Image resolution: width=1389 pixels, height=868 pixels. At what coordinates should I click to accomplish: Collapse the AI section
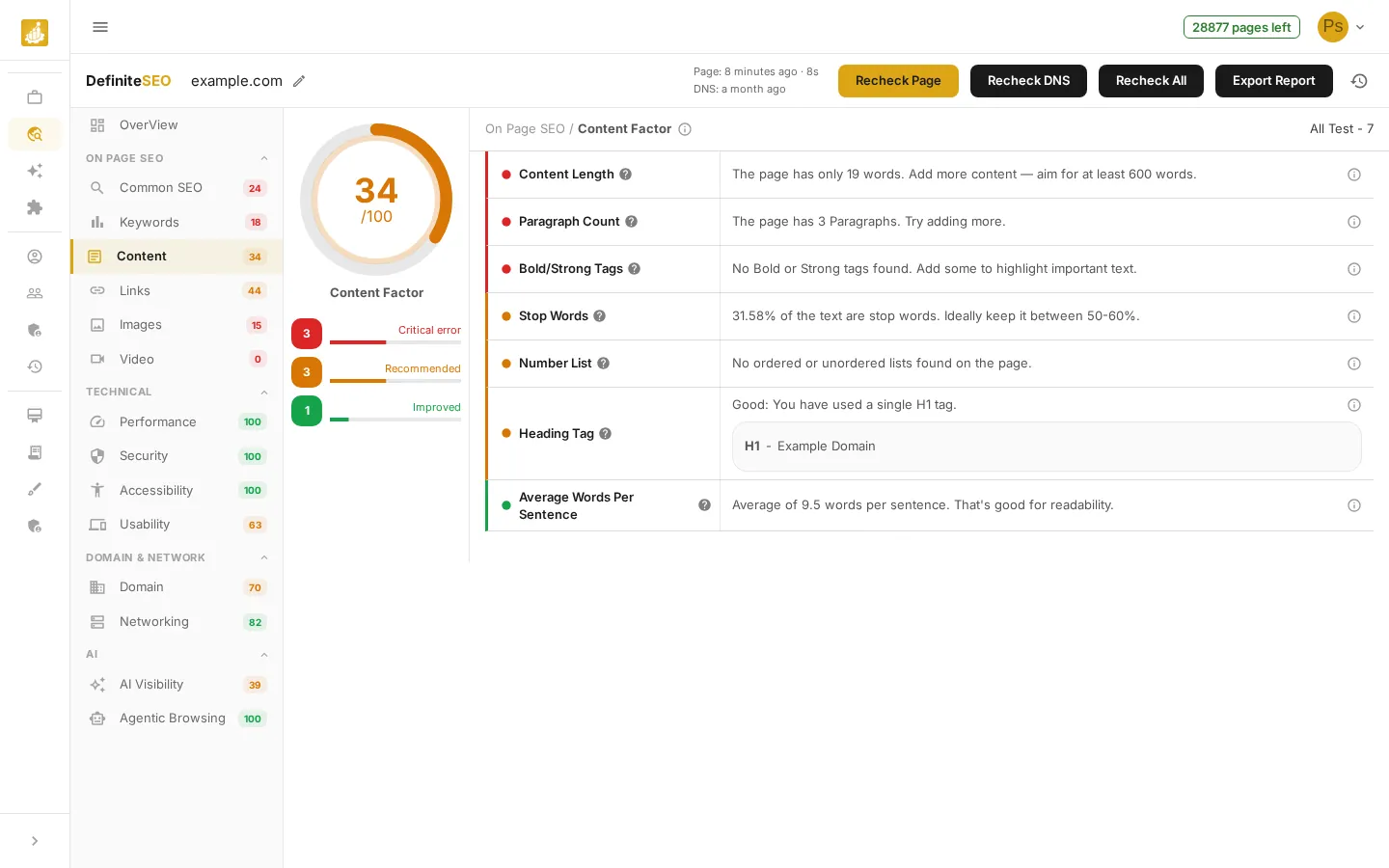[264, 655]
